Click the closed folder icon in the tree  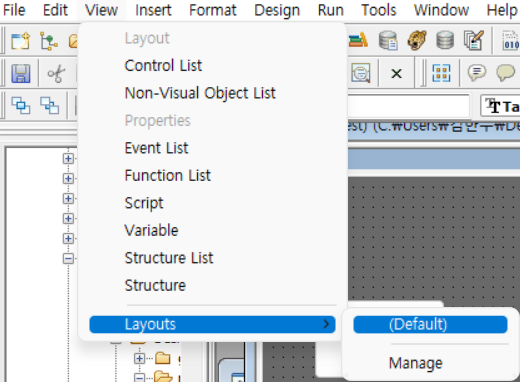tap(163, 358)
